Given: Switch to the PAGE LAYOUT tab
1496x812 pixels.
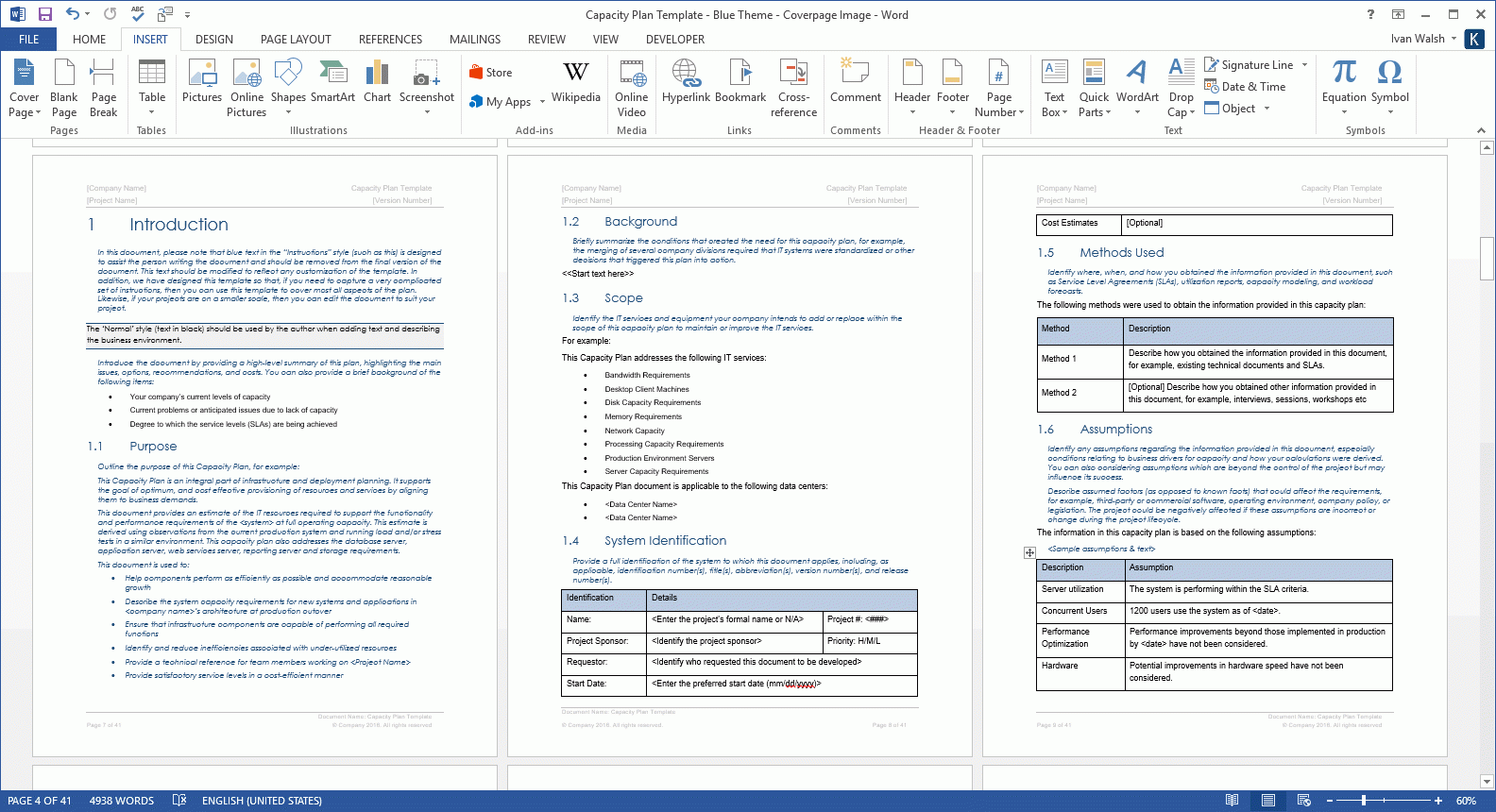Looking at the screenshot, I should pos(296,40).
